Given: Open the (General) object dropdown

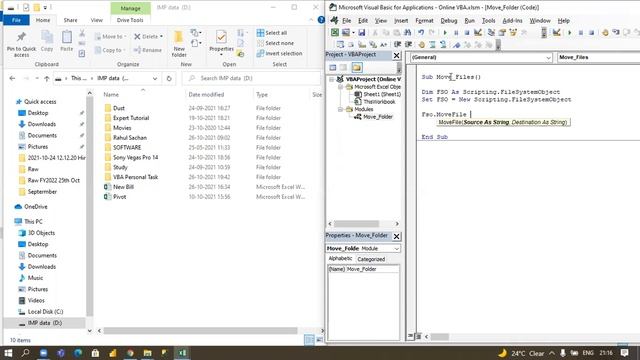Looking at the screenshot, I should click(548, 58).
